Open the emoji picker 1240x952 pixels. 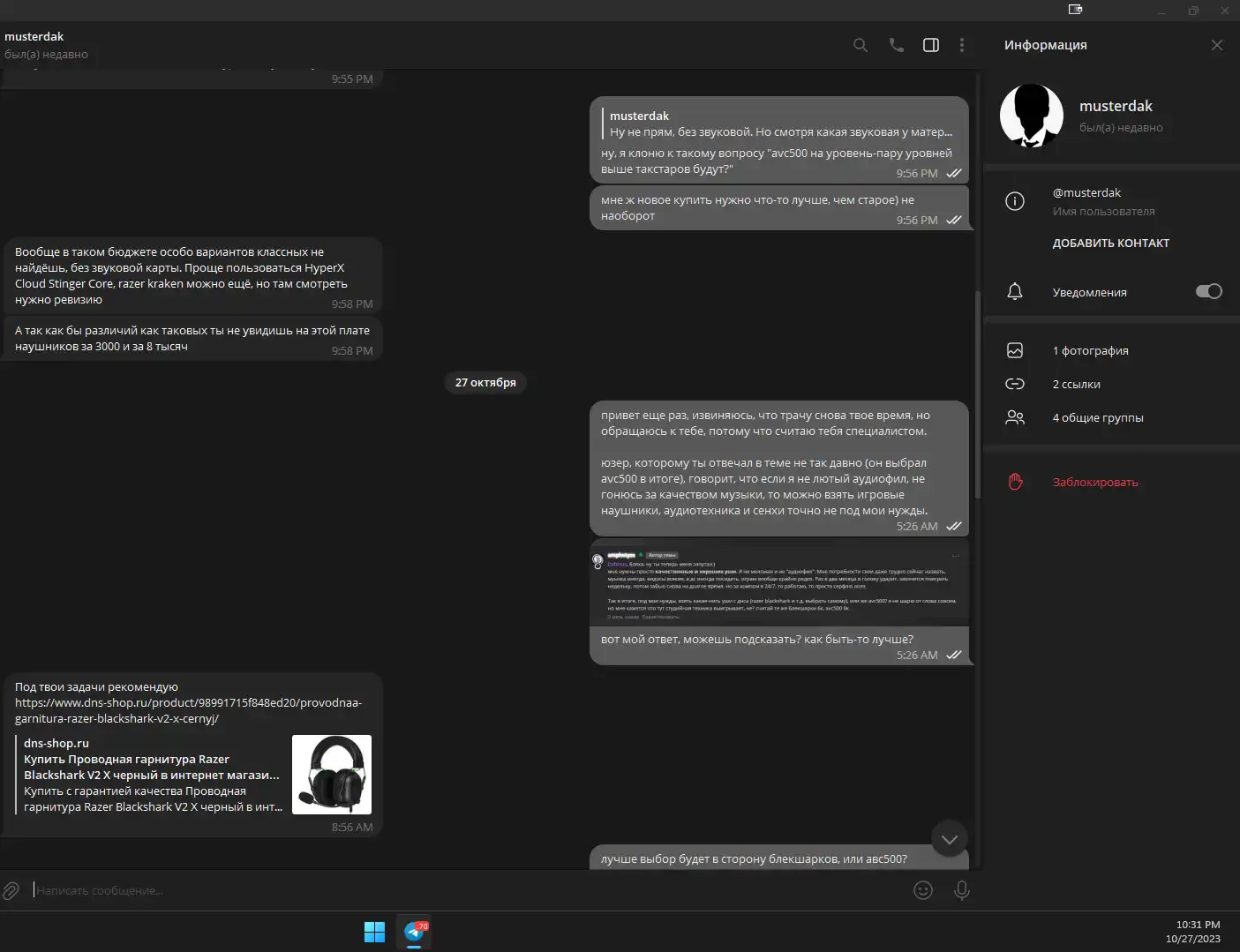922,890
